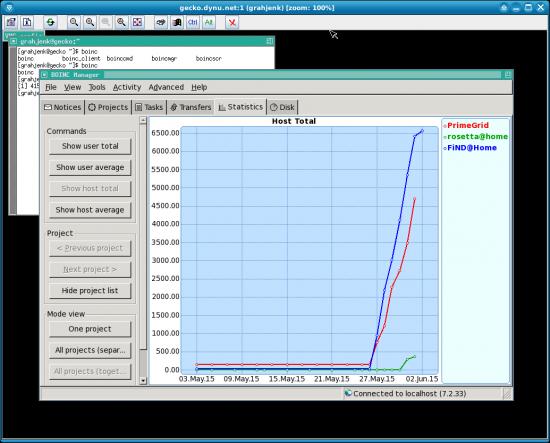Click the VNC refresh screen icon
Viewport: 550px width, 443px height.
(x=51, y=22)
